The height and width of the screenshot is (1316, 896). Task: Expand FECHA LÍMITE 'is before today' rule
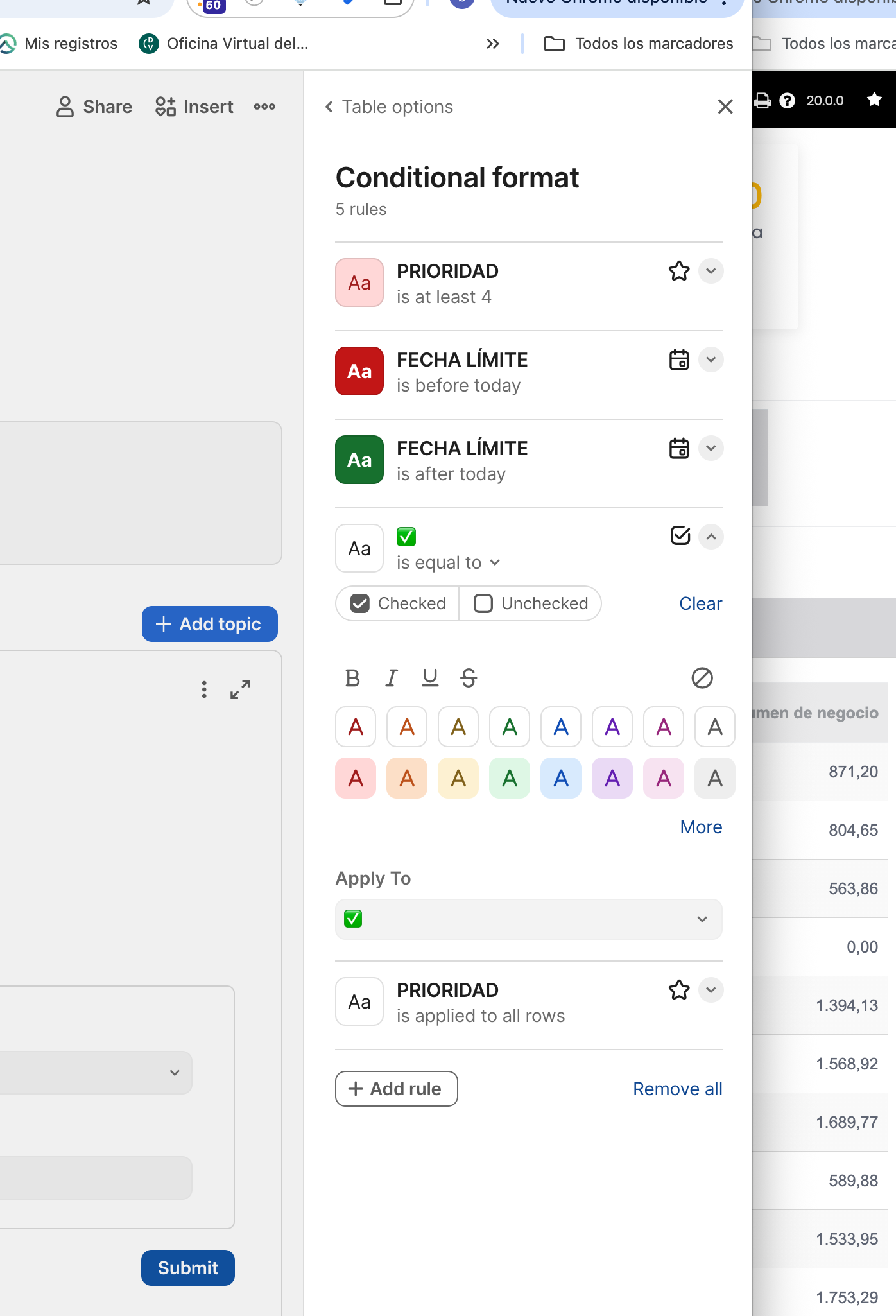(711, 359)
